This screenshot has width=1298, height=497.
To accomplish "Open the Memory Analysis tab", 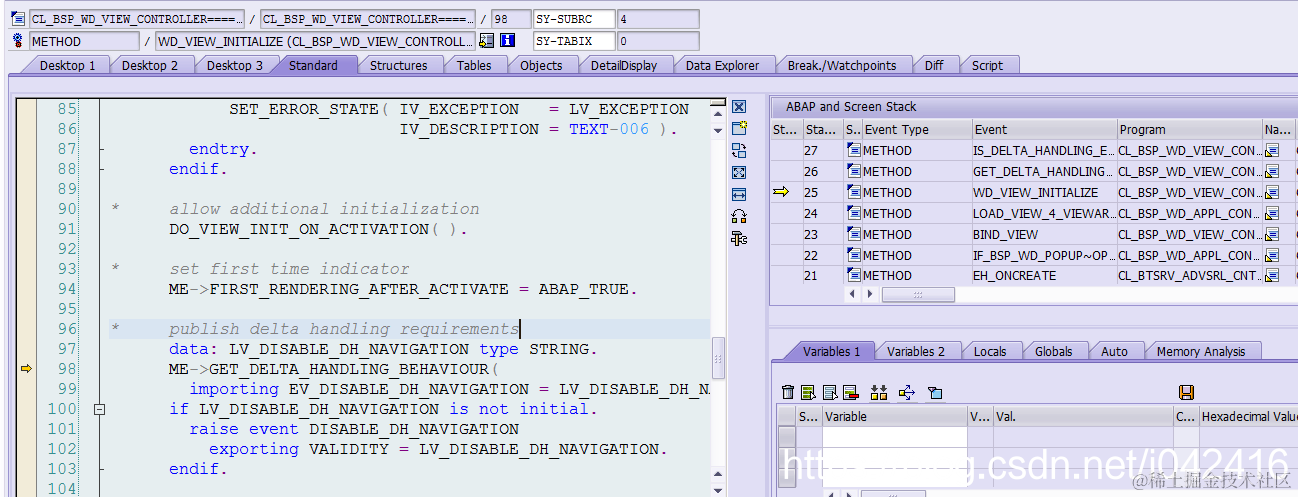I will coord(1200,351).
